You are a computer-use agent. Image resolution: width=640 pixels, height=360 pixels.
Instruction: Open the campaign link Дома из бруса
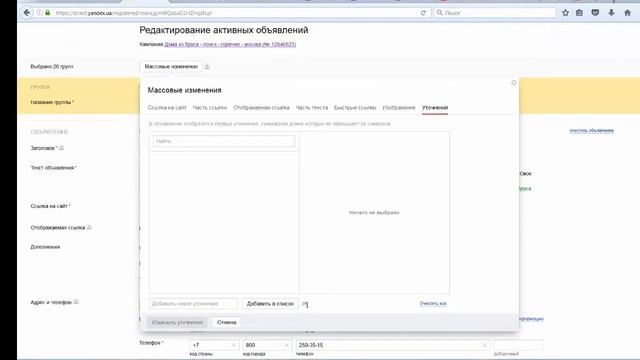tap(230, 44)
